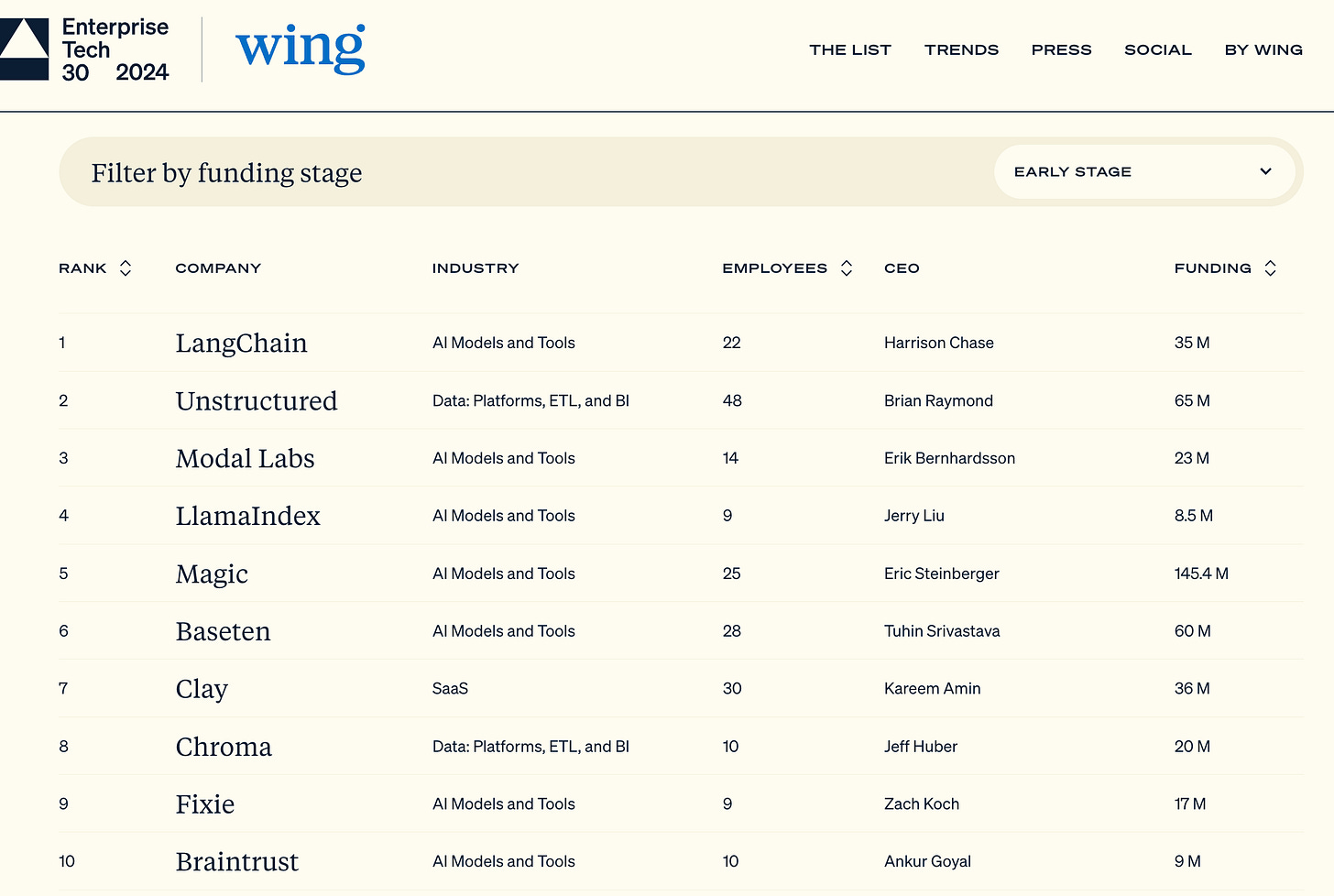
Task: Click the 60 M funding value
Action: (1193, 631)
